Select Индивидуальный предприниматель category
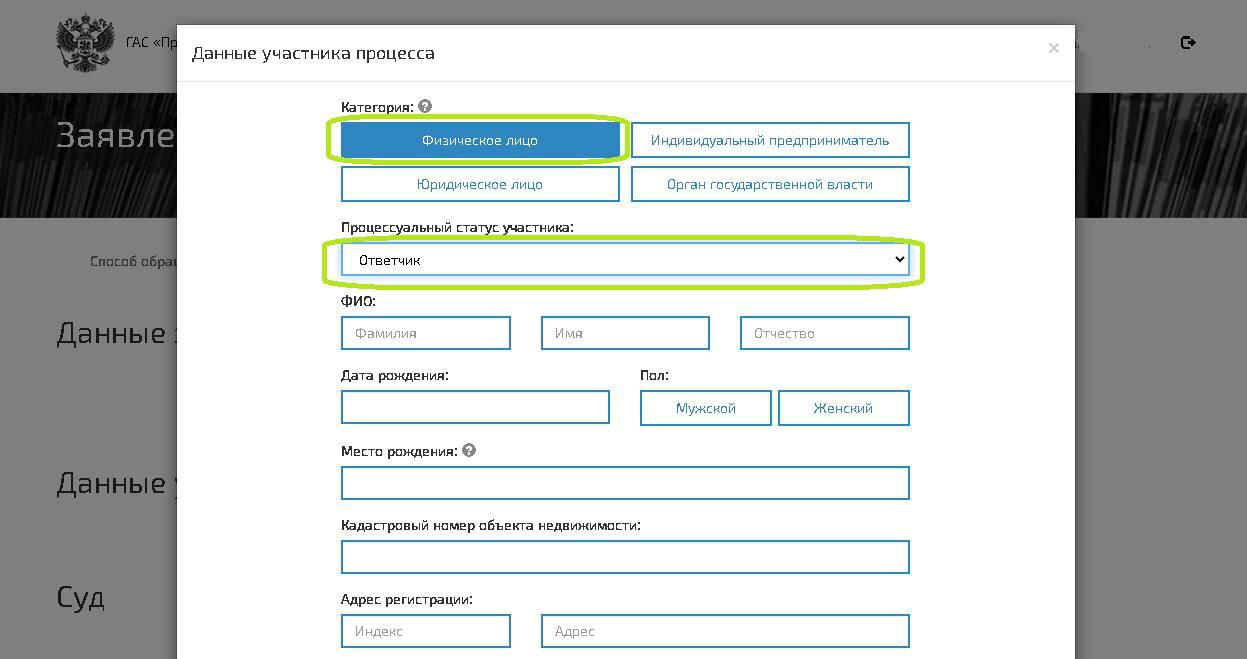This screenshot has height=659, width=1247. point(770,140)
